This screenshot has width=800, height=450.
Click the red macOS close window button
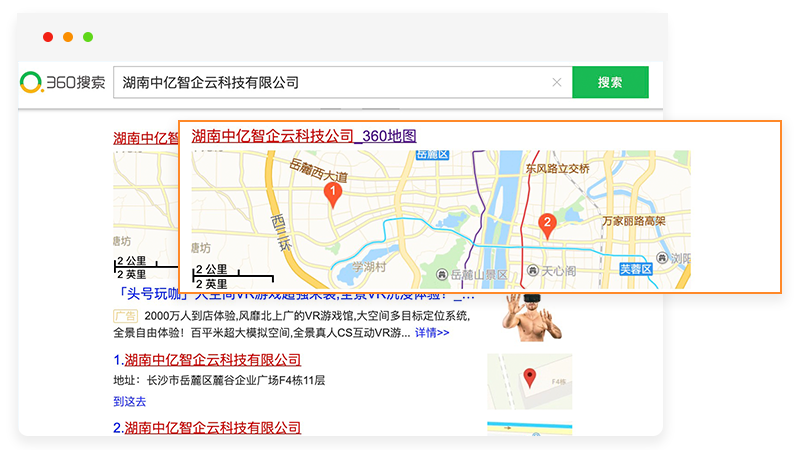(48, 37)
